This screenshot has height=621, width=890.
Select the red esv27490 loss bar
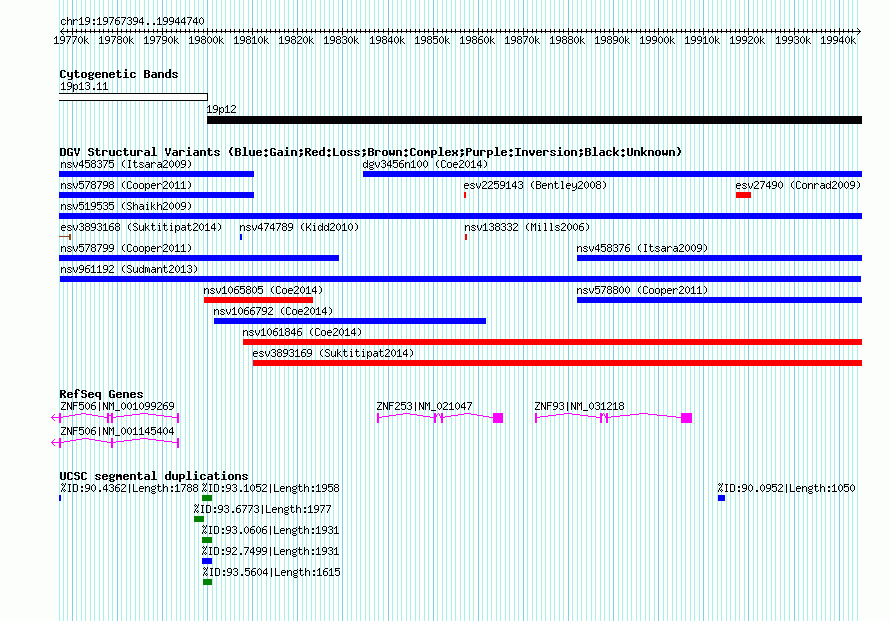coord(744,195)
